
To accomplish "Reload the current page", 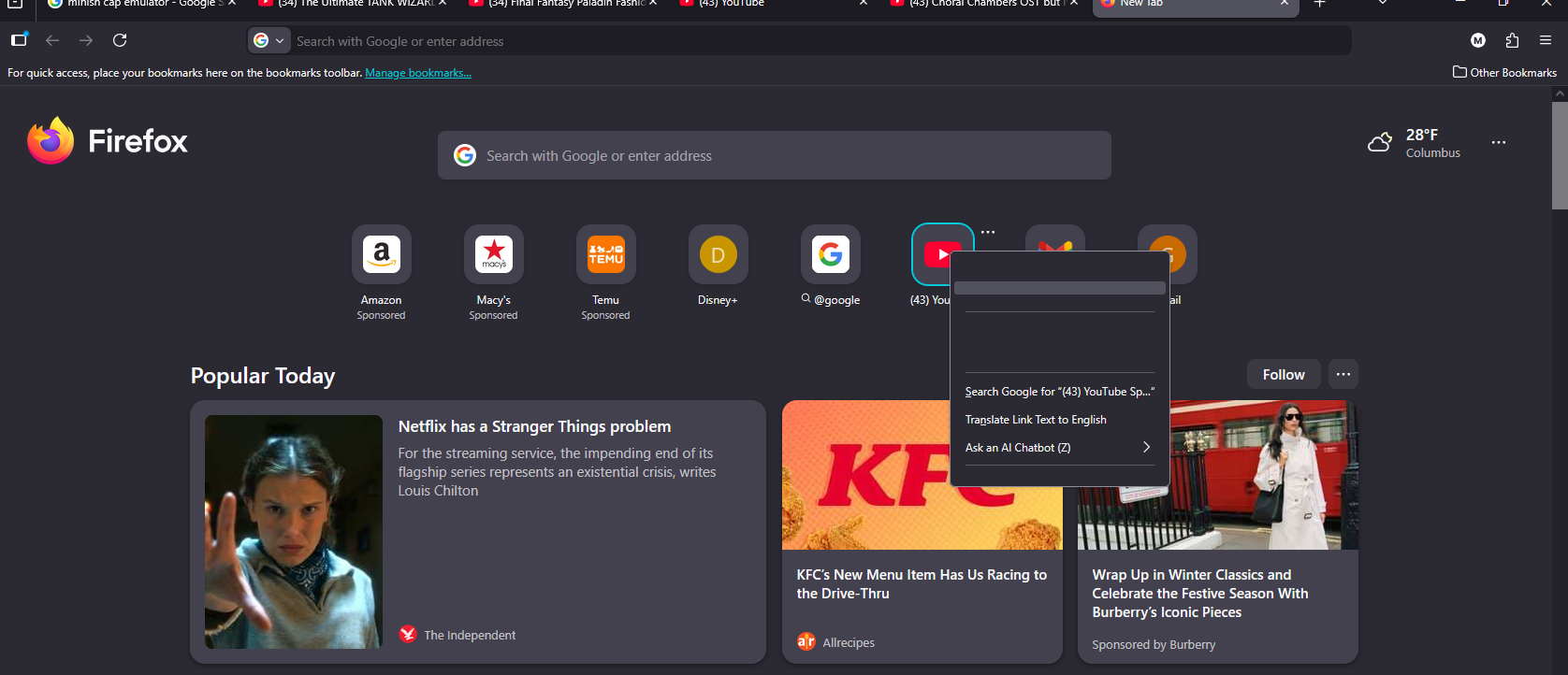I will click(x=120, y=40).
